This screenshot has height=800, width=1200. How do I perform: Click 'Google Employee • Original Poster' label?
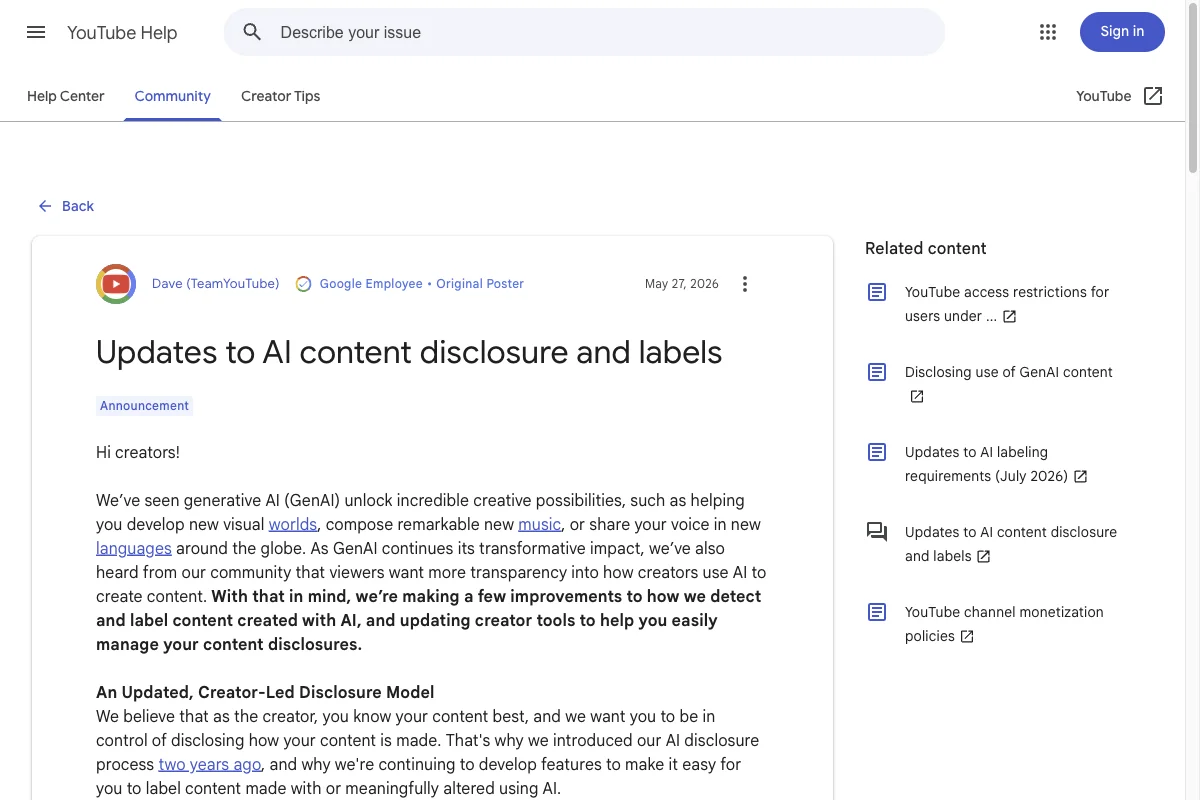click(422, 284)
